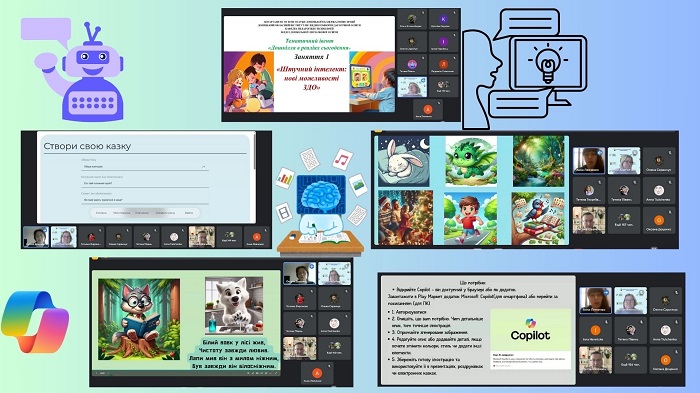Viewport: 700px width, 393px height.
Task: Click the pink music note card
Action: coord(342,159)
